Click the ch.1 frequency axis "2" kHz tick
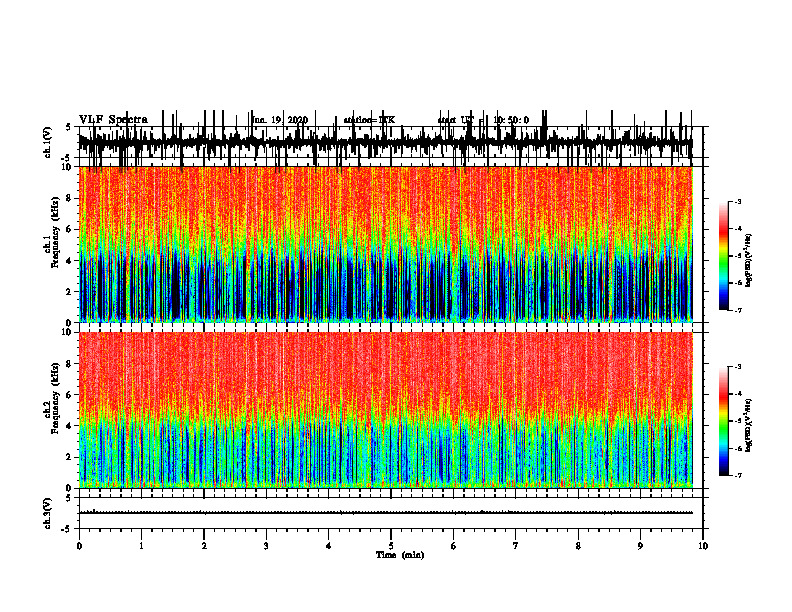This screenshot has width=792, height=612. (x=70, y=291)
